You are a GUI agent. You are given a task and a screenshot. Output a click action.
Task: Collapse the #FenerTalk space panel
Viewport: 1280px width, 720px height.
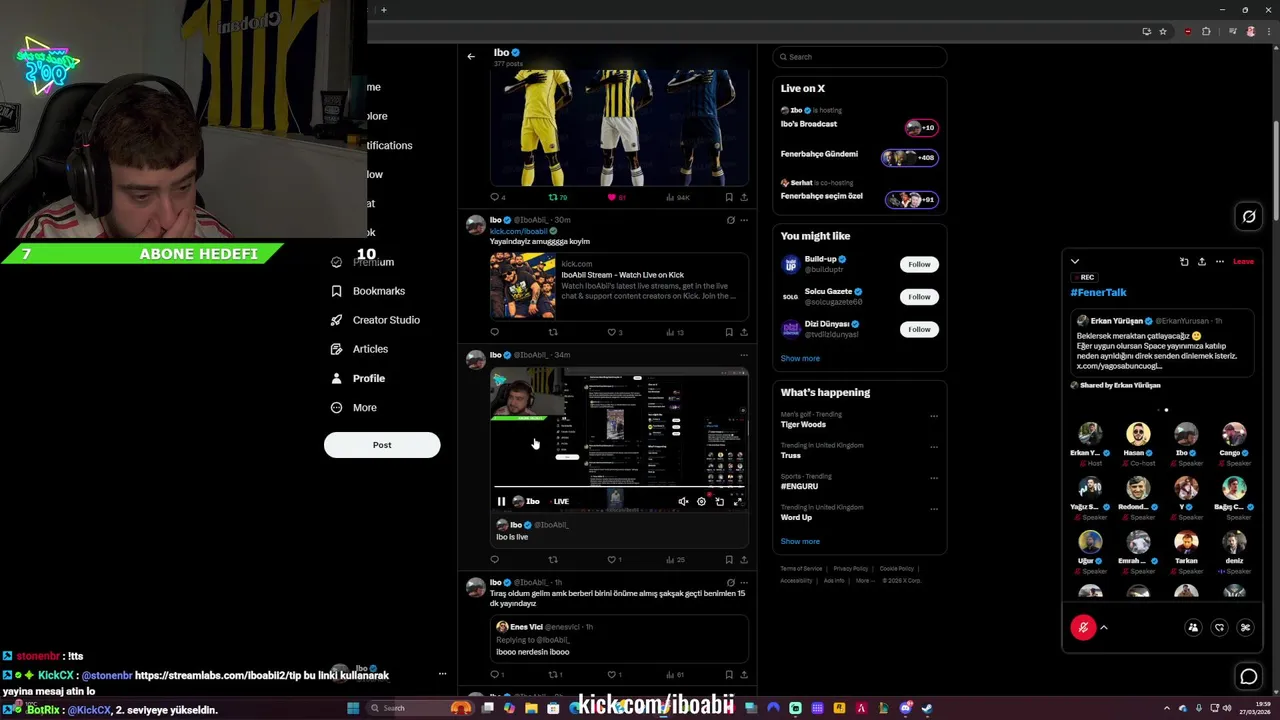point(1075,262)
